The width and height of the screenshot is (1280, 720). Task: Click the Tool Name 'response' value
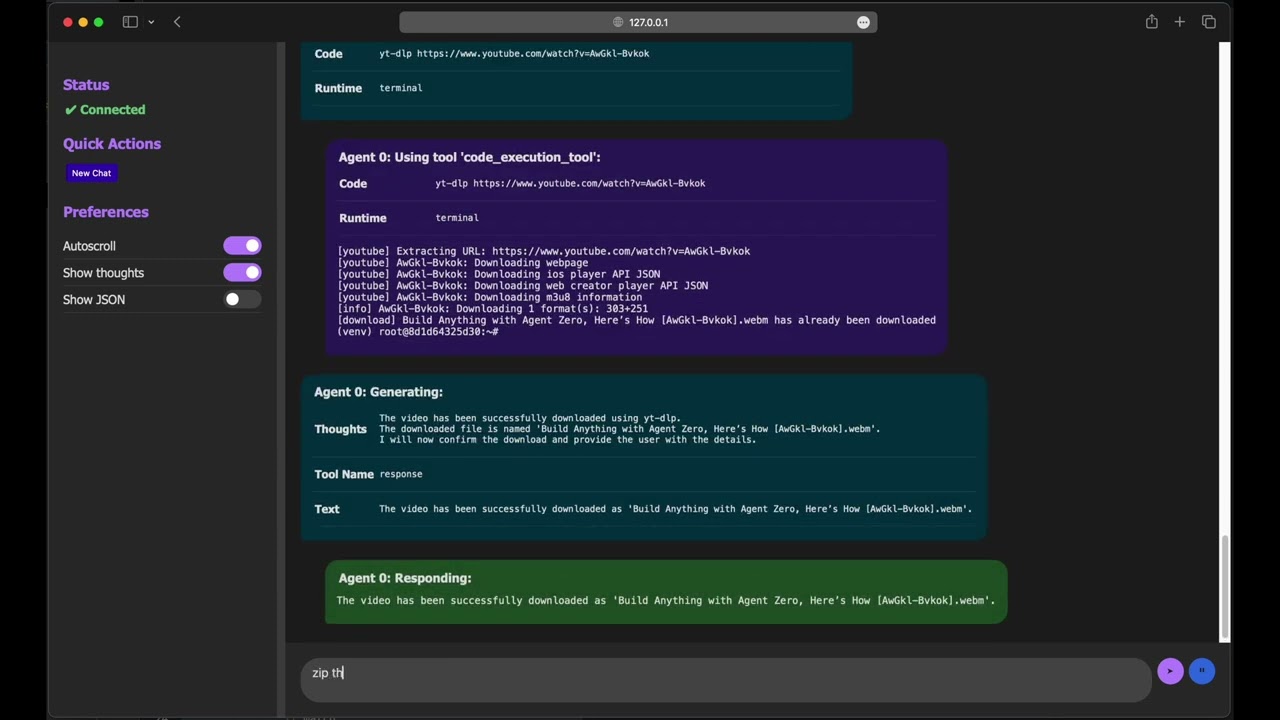point(401,474)
